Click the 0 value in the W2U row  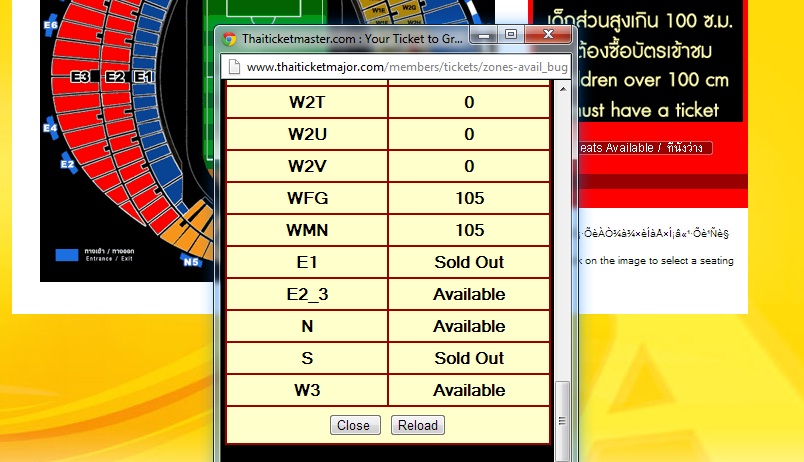[x=469, y=134]
